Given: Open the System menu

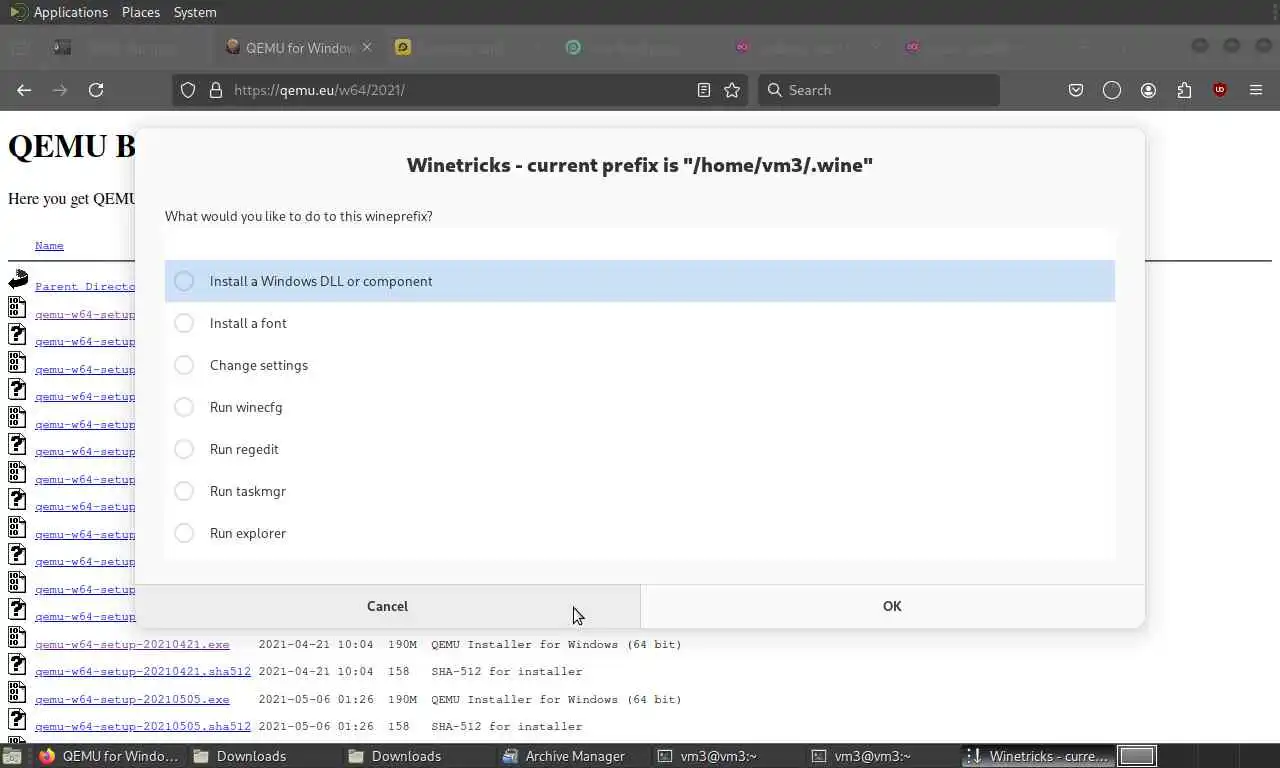Looking at the screenshot, I should pos(195,12).
